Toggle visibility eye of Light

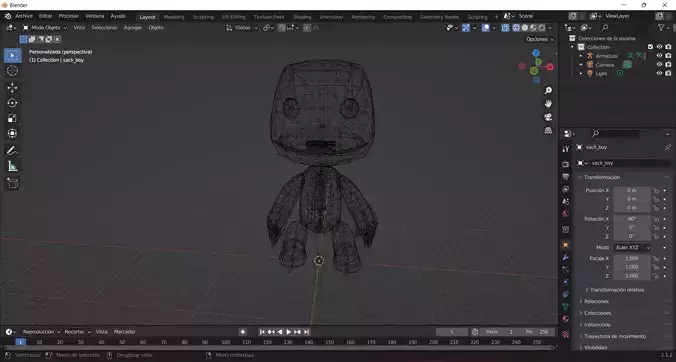click(x=659, y=73)
